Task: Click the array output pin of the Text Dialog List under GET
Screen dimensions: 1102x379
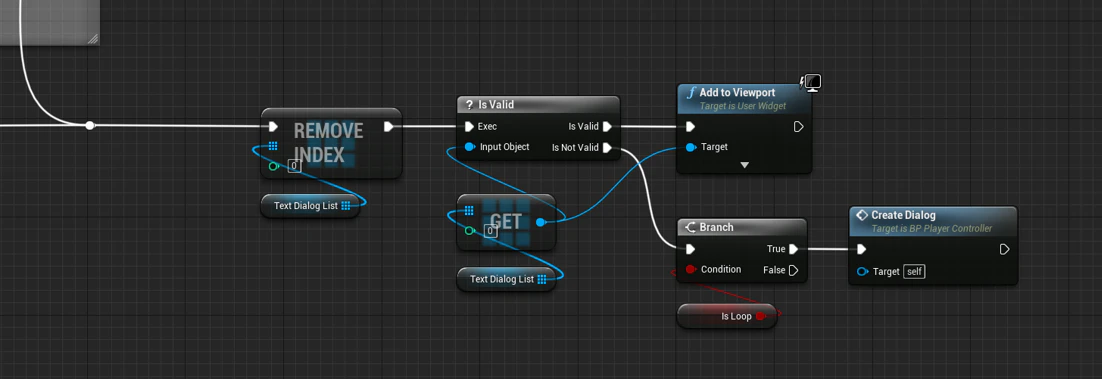Action: pos(541,279)
